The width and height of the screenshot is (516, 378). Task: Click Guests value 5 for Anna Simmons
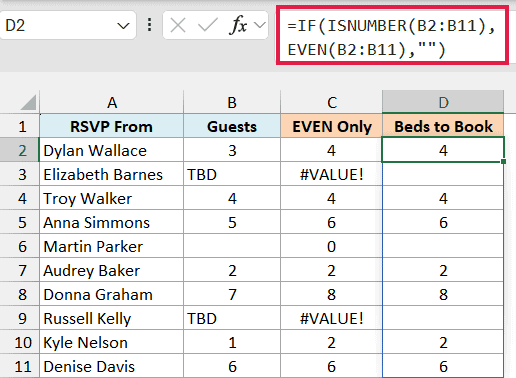pos(232,222)
